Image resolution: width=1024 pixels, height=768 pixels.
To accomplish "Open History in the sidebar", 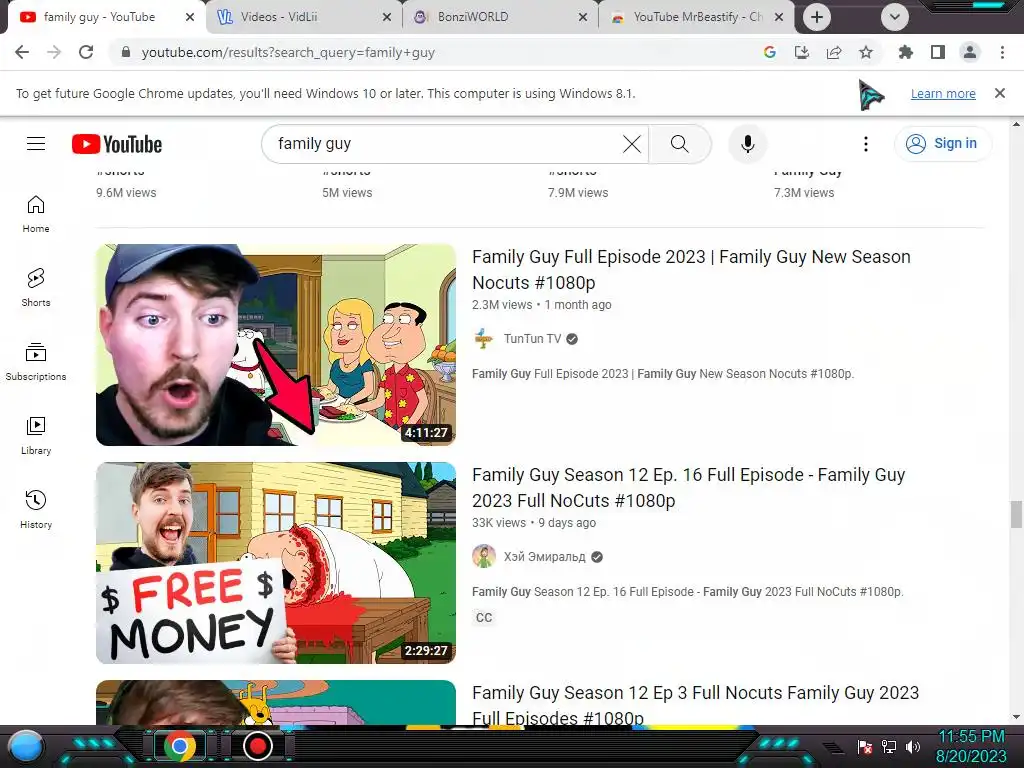I will click(x=36, y=509).
